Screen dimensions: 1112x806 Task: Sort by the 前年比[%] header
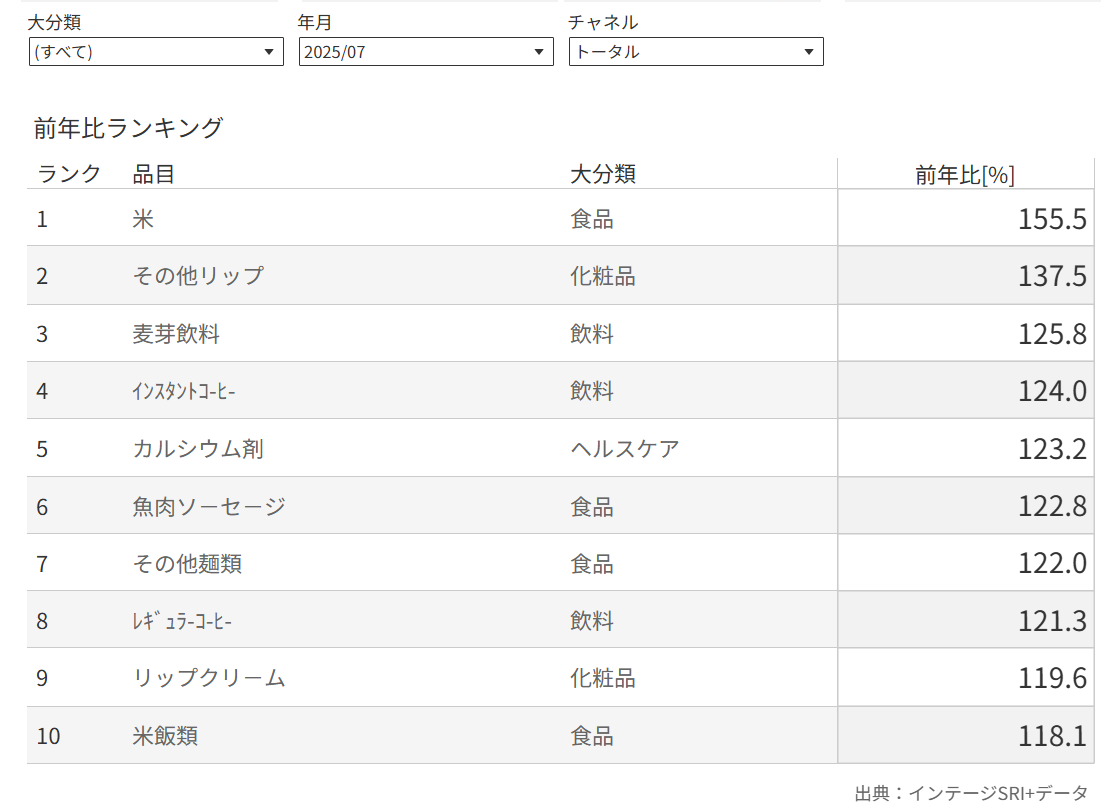coord(965,175)
